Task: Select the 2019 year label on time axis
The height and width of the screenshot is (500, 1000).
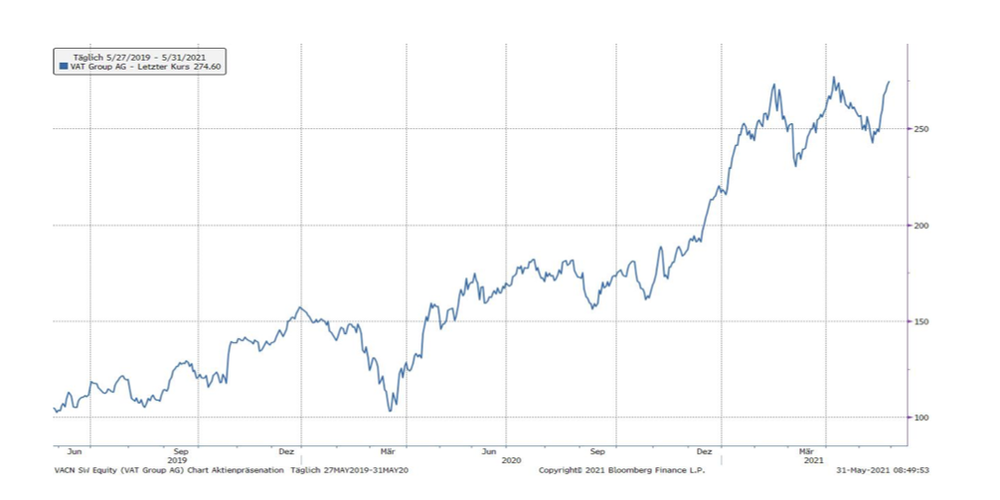Action: coord(178,459)
